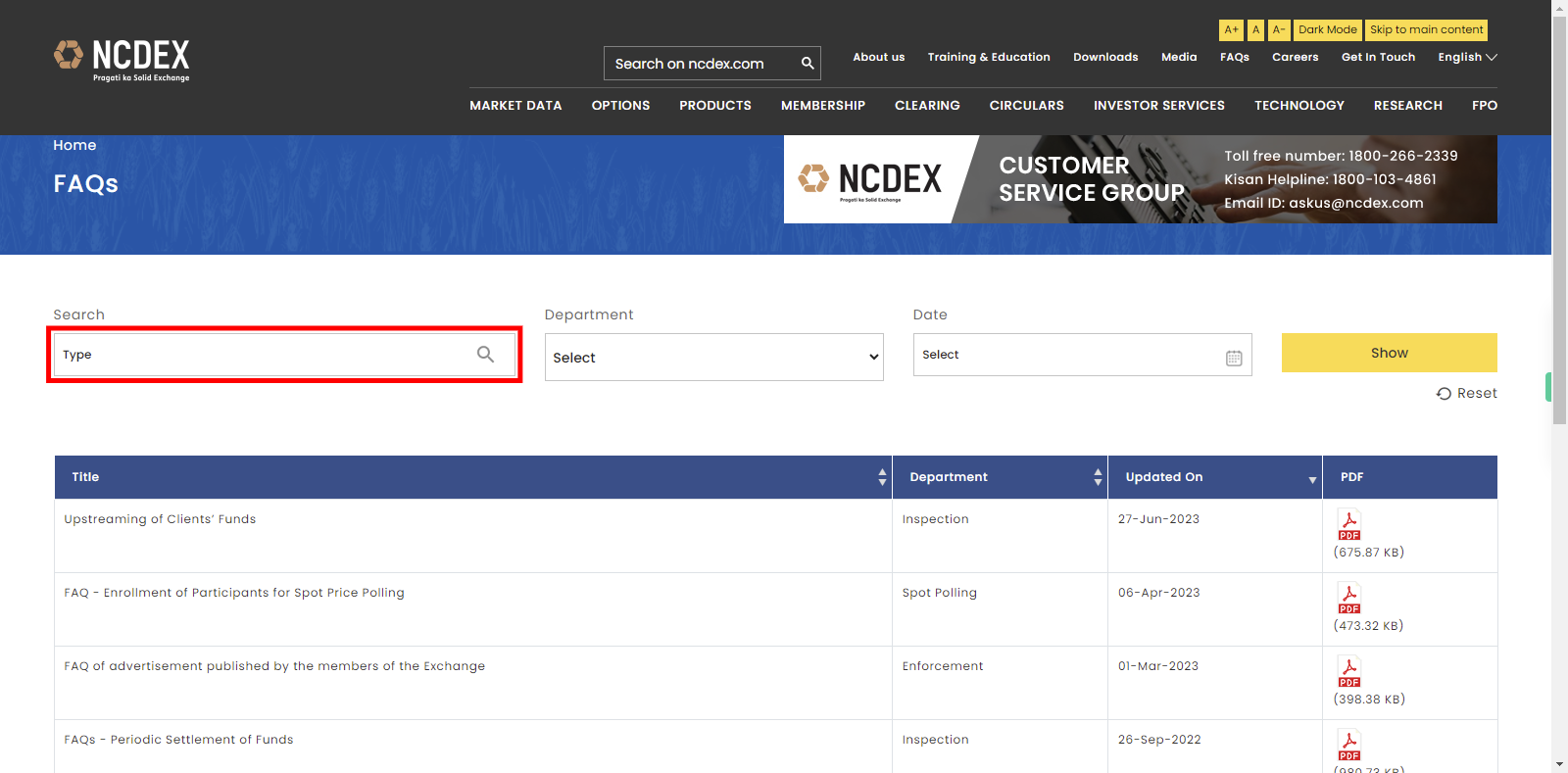Open the PRODUCTS menu
The image size is (1568, 773).
pos(715,105)
